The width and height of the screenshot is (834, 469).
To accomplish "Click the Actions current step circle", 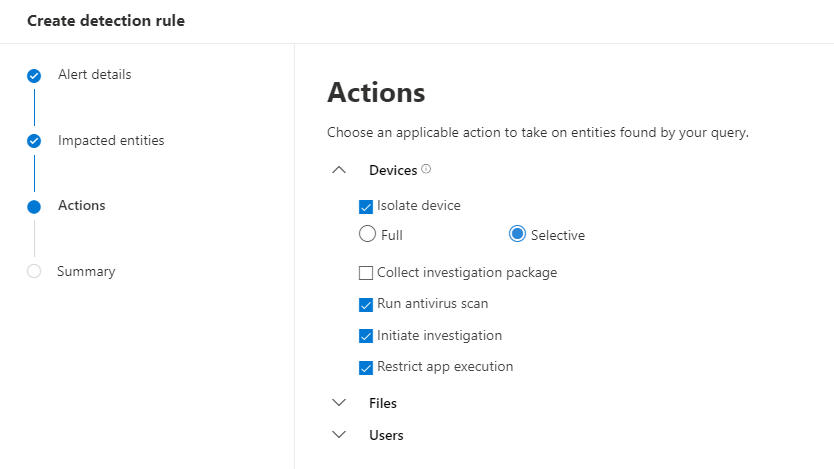I will pyautogui.click(x=34, y=207).
